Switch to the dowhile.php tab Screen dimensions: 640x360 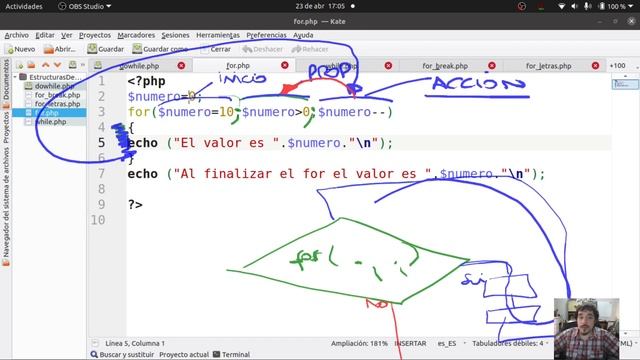click(x=140, y=66)
